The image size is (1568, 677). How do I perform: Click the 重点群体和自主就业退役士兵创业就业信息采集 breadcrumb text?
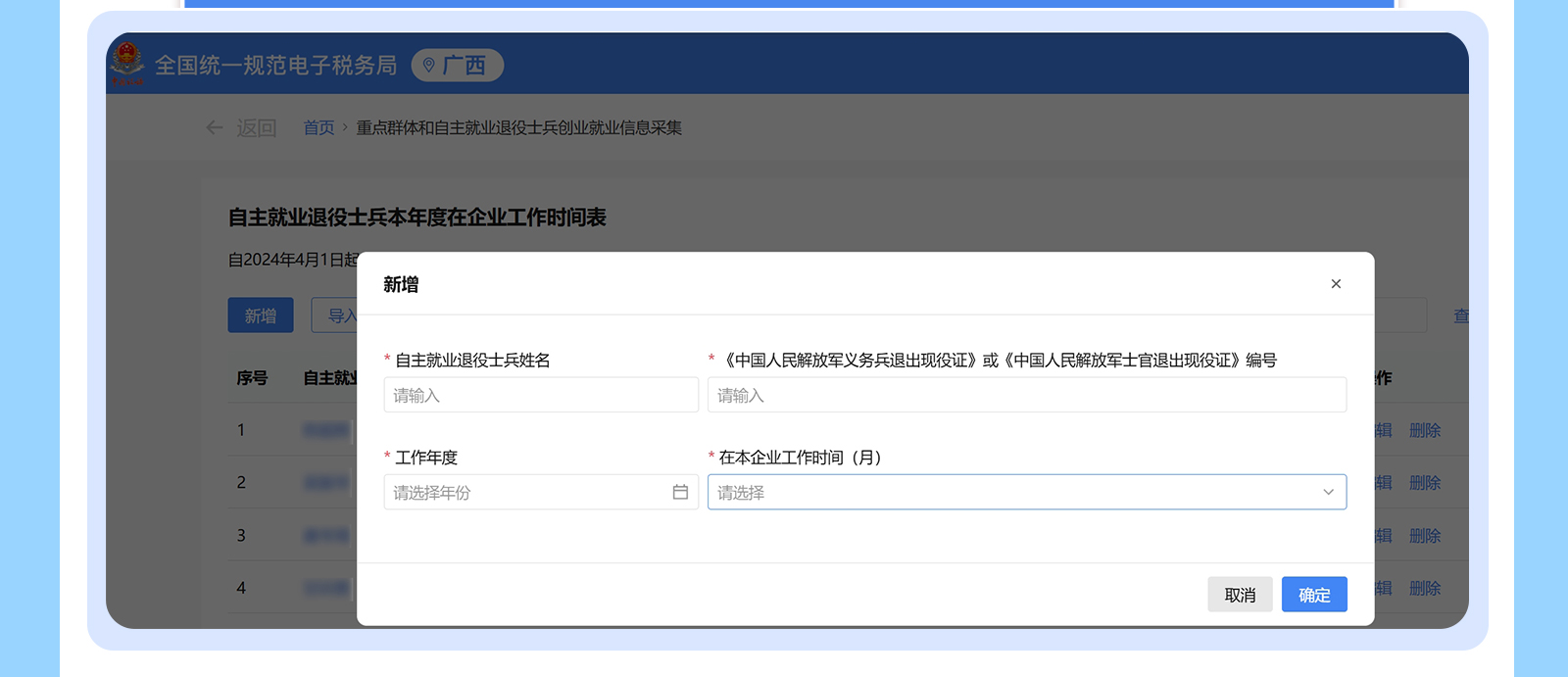(519, 127)
